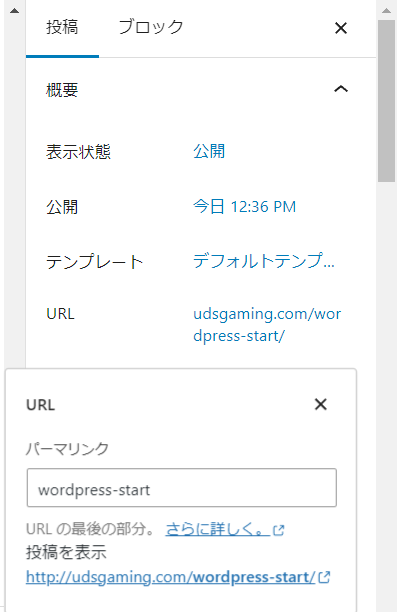Open http://udsgaming.com/wordpress-start/ post link
This screenshot has width=397, height=612.
[171, 577]
